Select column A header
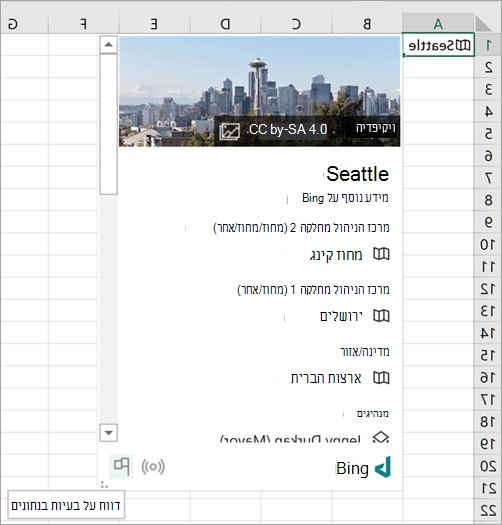Screen dimensions: 502x525 point(438,24)
